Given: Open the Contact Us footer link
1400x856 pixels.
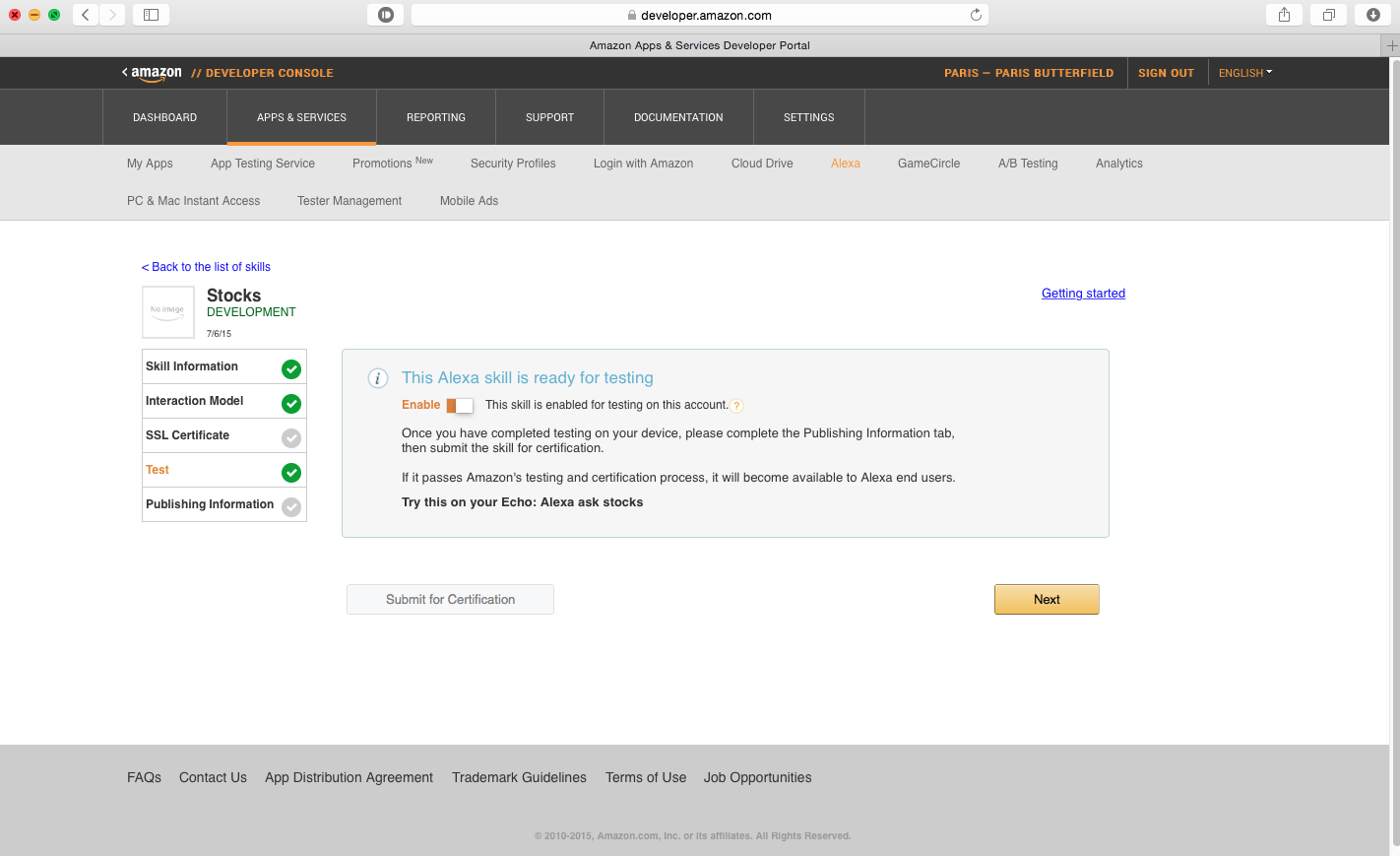Looking at the screenshot, I should pyautogui.click(x=213, y=778).
